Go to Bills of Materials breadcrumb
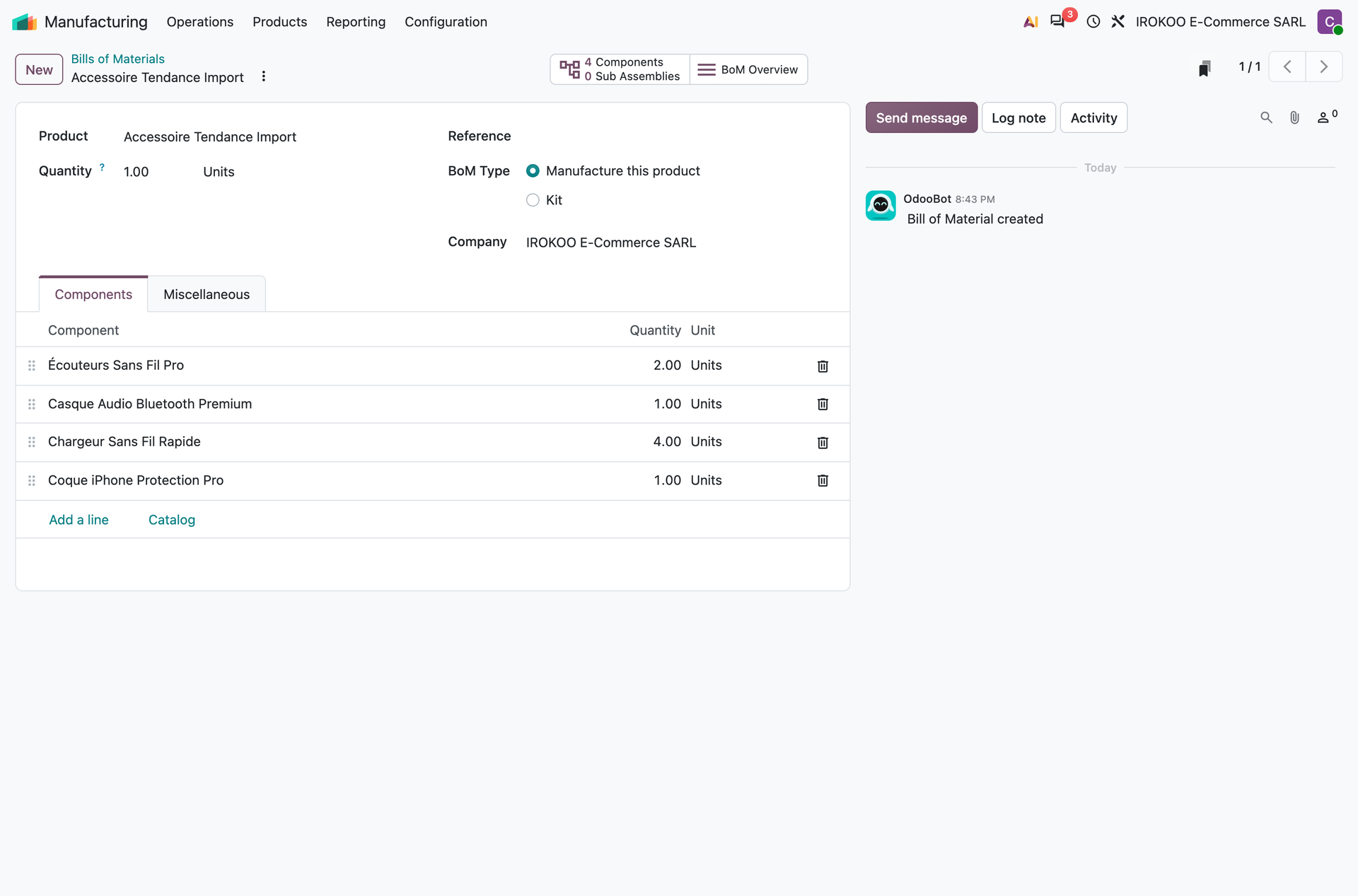This screenshot has width=1358, height=896. click(117, 59)
